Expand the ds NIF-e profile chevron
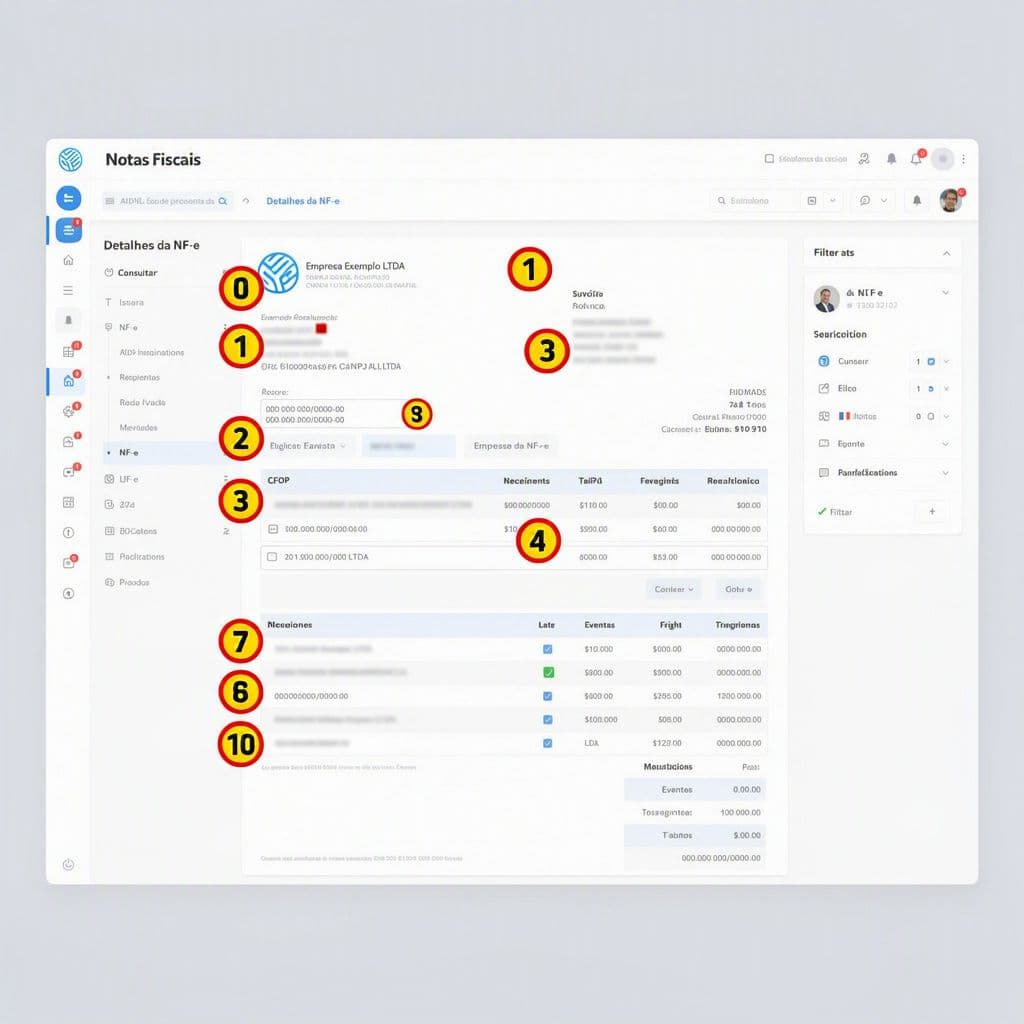 pos(946,293)
